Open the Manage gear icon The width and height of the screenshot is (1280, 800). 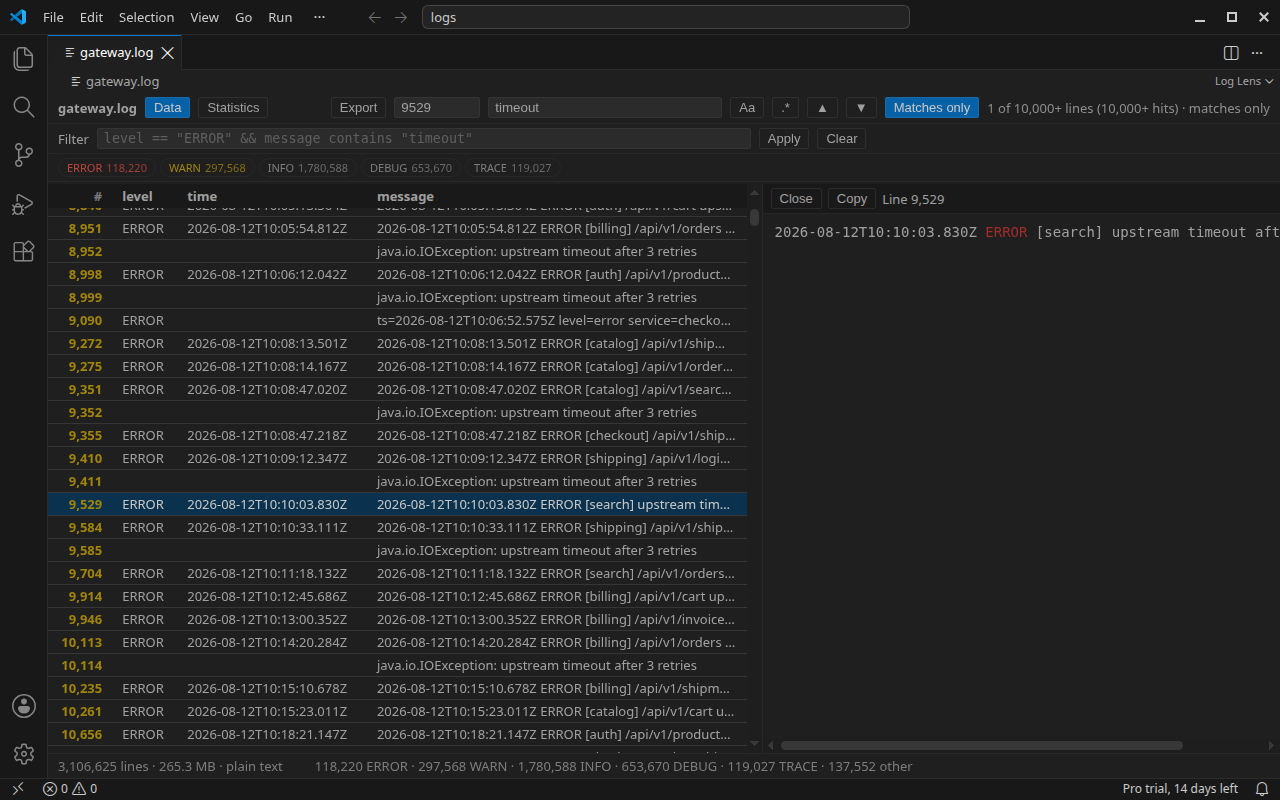(x=24, y=754)
